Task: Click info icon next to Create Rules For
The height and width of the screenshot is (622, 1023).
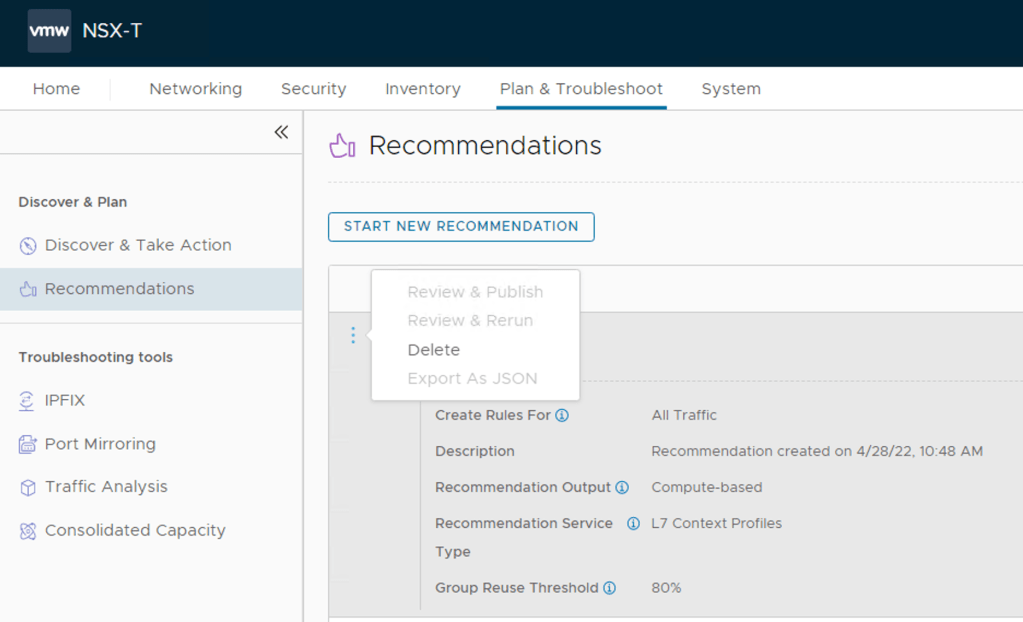Action: click(562, 415)
